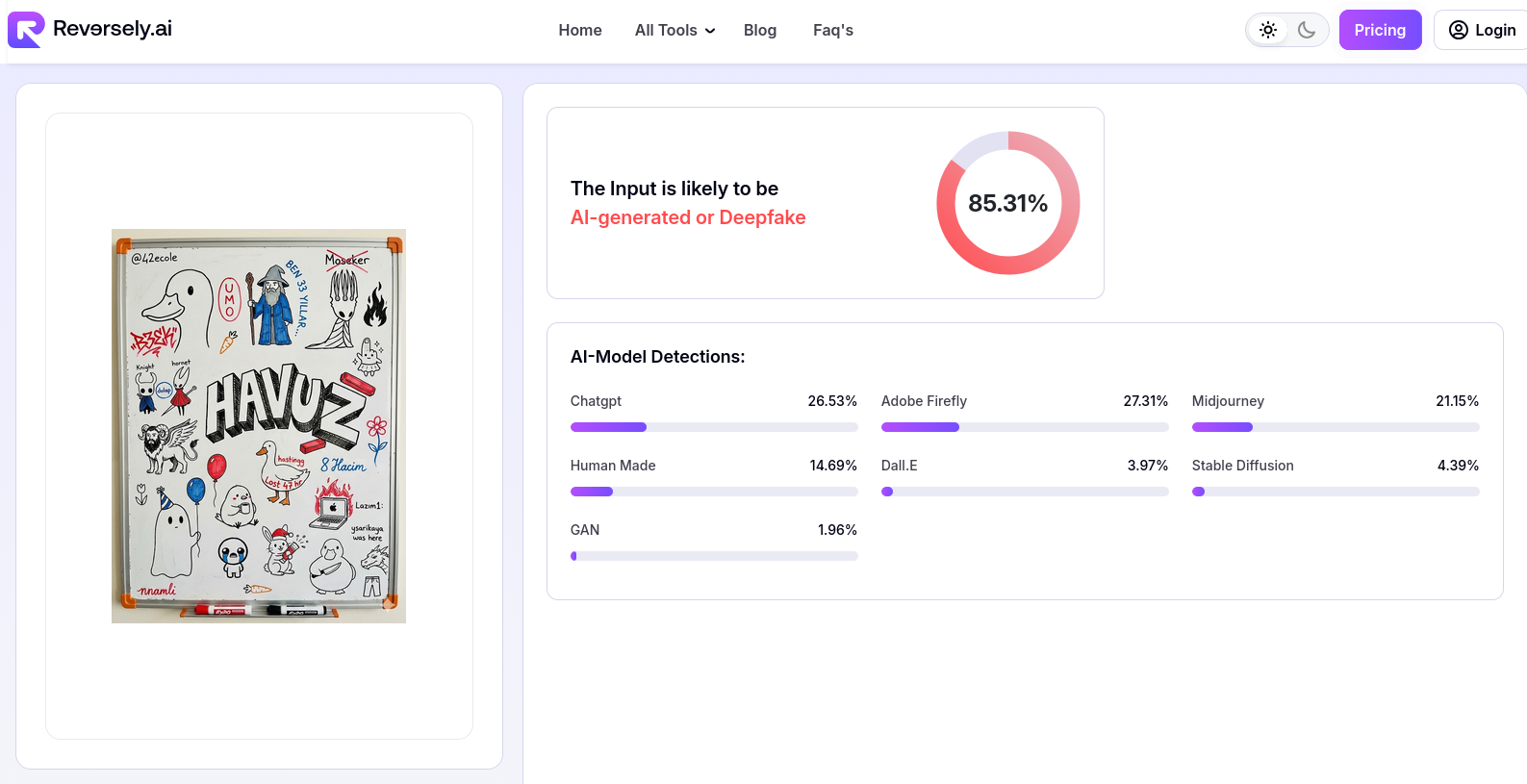Open the Home menu item

(x=579, y=30)
